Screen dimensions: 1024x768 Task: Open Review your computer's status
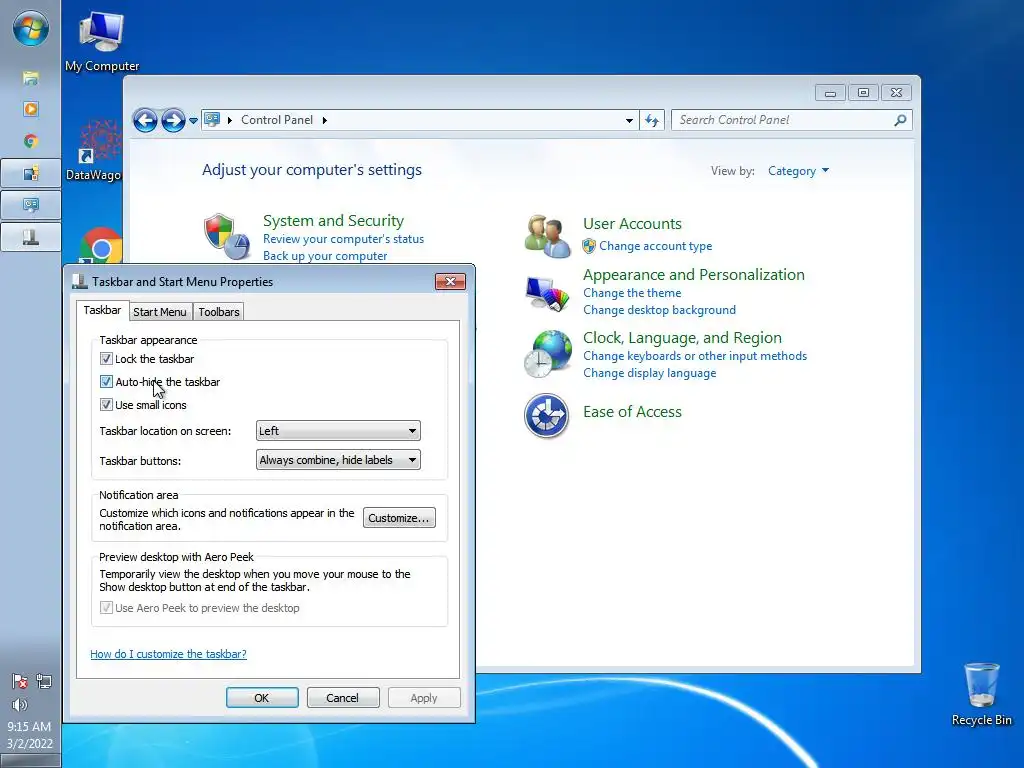click(x=344, y=239)
